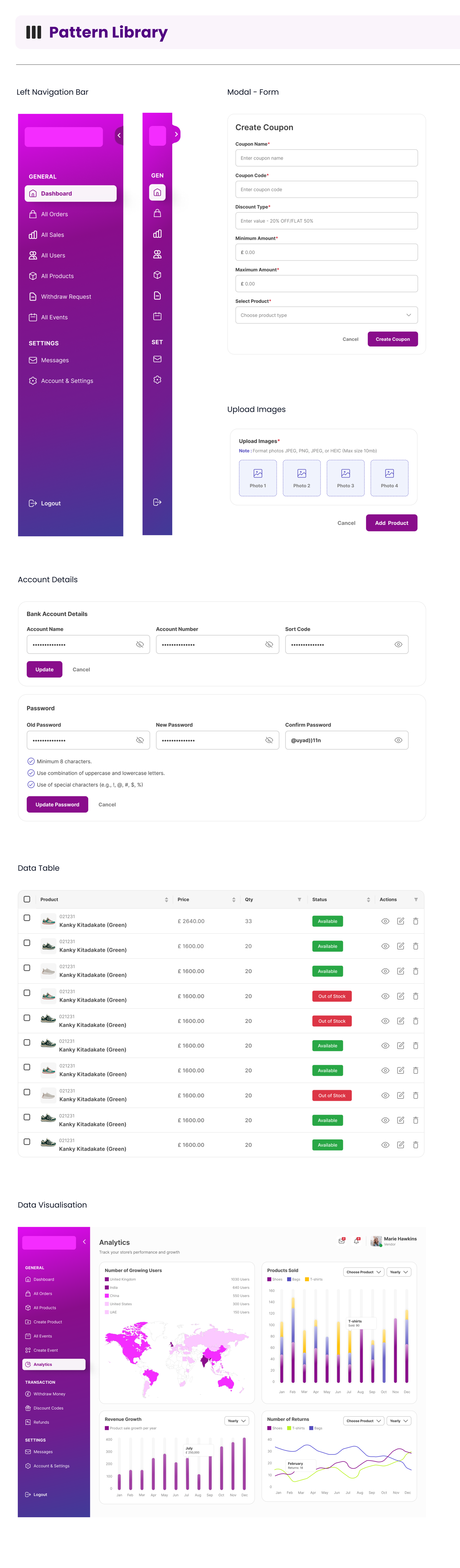Screen dimensions: 460x1568
Task: Open the Select Product dropdown
Action: 327,315
